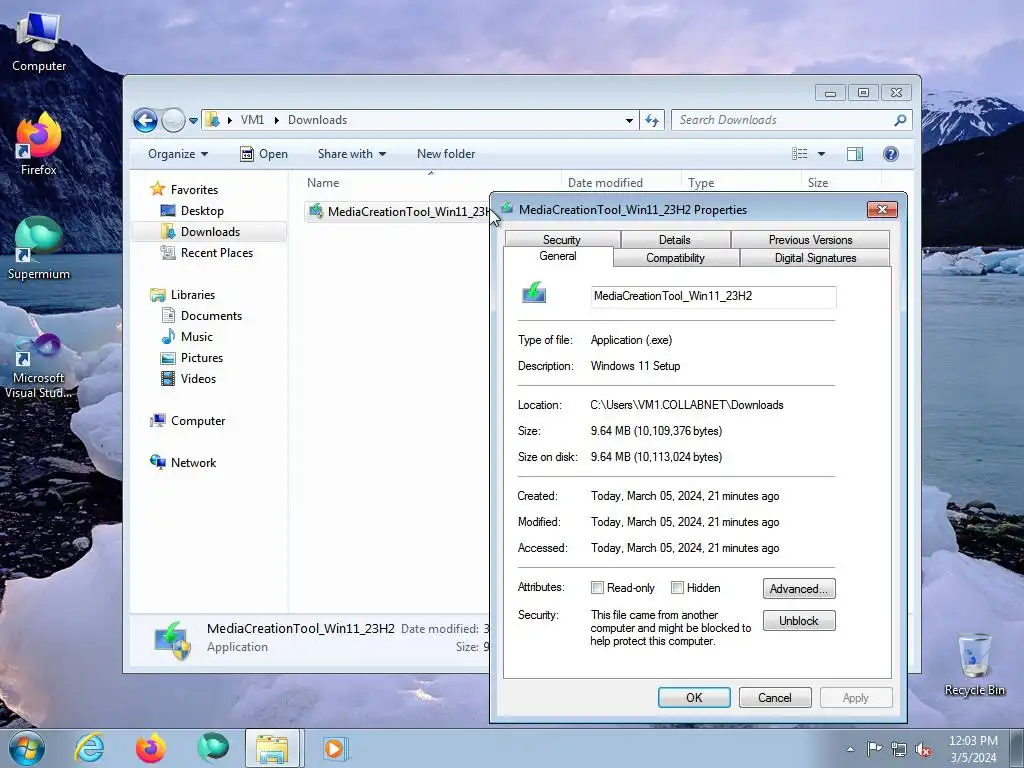Screen dimensions: 1024x768
Task: Open the recent pages dropdown arrow
Action: click(193, 121)
